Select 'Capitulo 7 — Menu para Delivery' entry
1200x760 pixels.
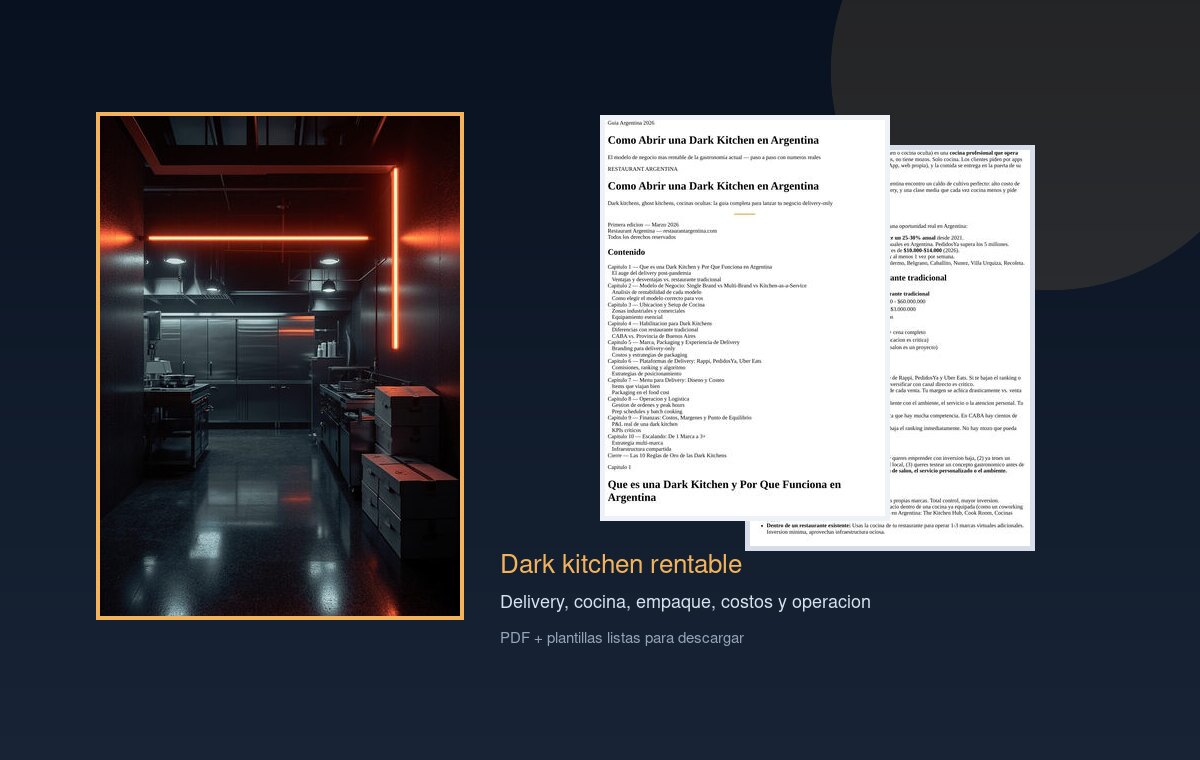[x=666, y=379]
